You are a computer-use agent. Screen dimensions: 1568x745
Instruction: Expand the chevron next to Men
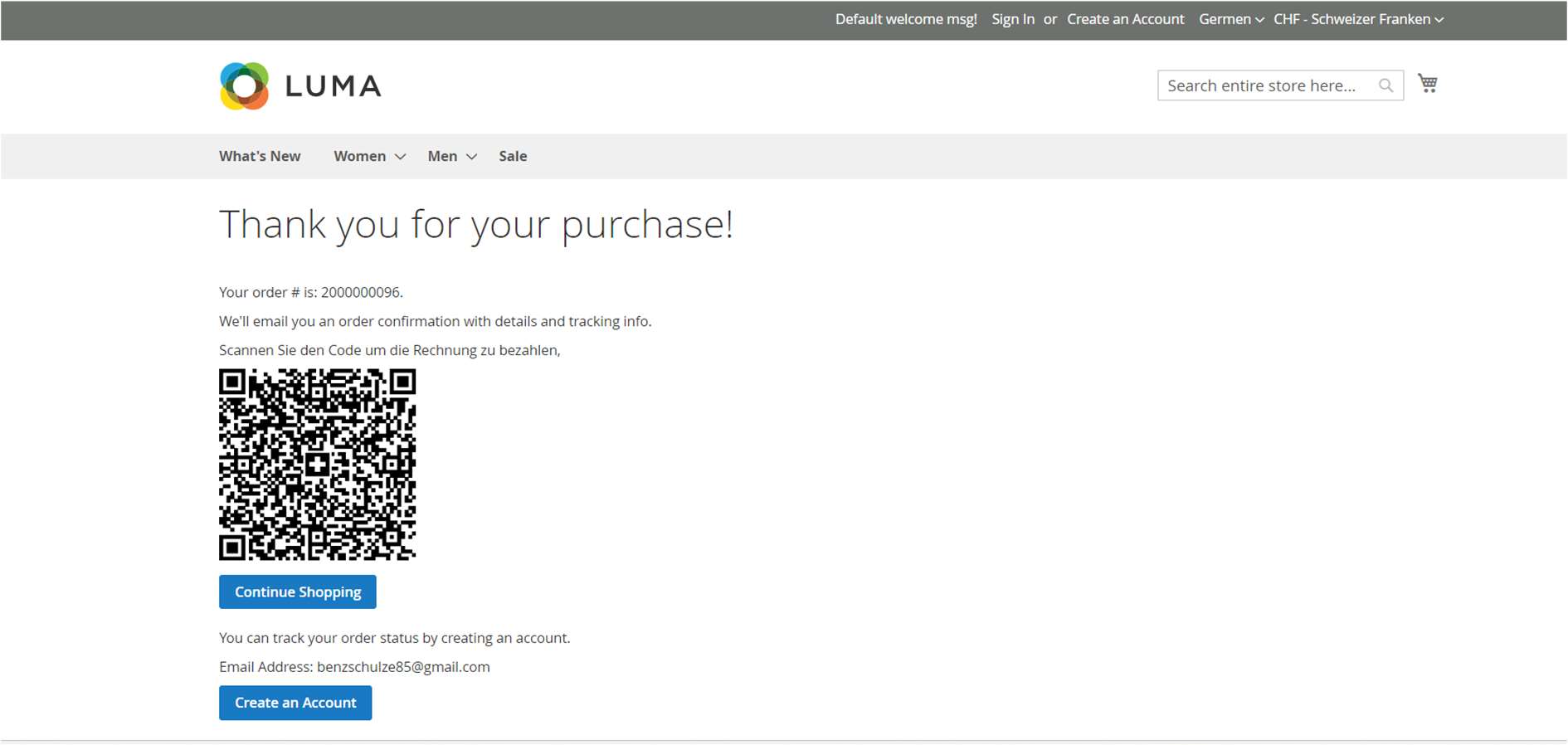472,157
